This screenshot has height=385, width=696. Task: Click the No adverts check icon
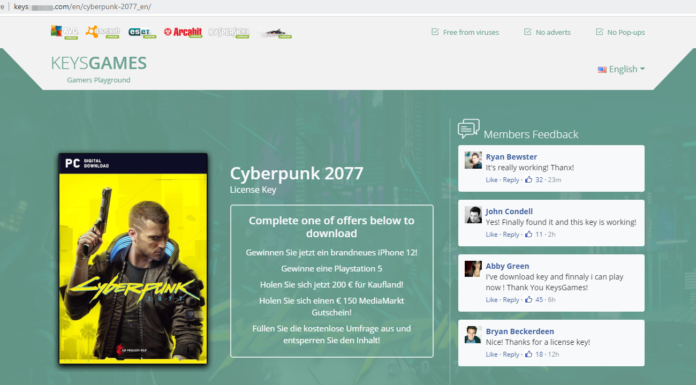click(527, 32)
